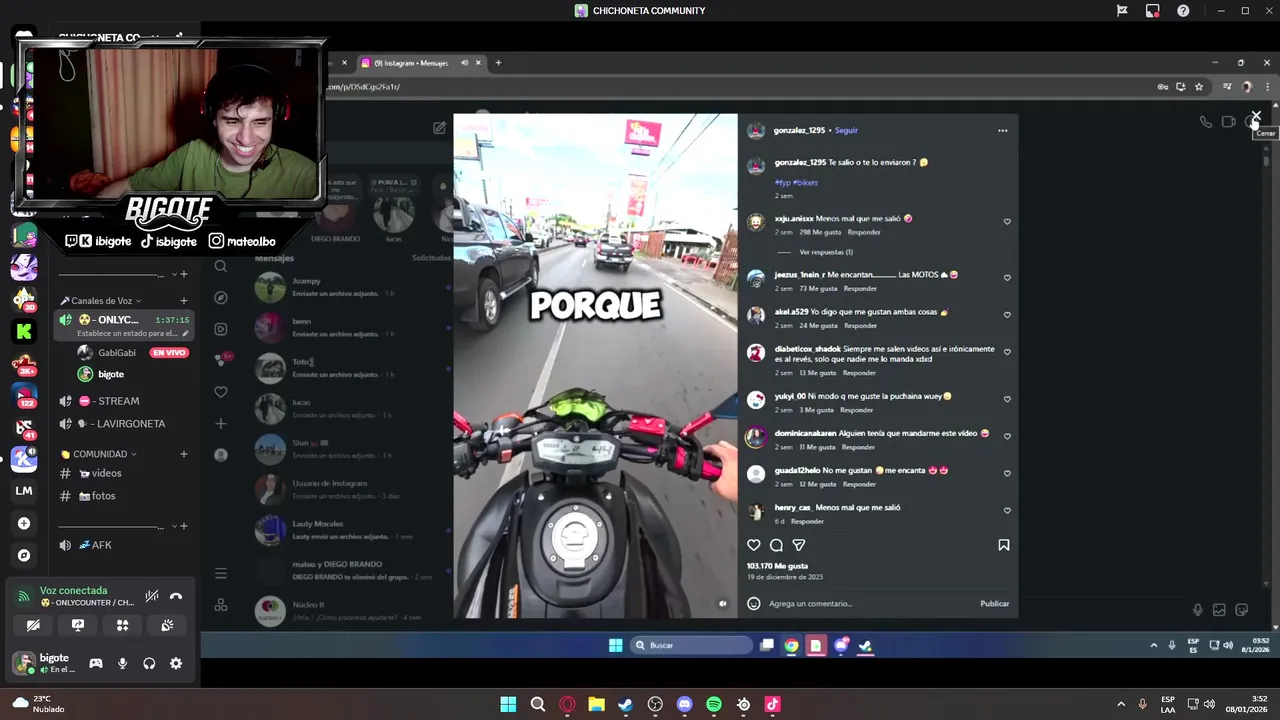1280x720 pixels.
Task: Share your screen button in Discord
Action: point(78,625)
